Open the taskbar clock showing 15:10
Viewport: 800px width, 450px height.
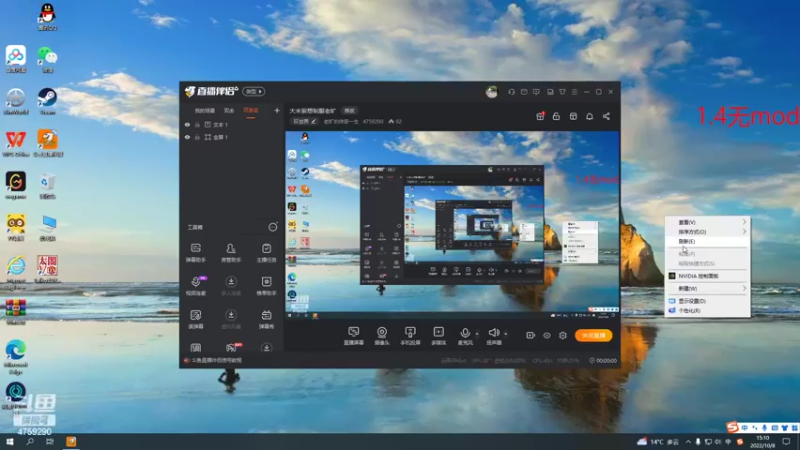[x=763, y=442]
